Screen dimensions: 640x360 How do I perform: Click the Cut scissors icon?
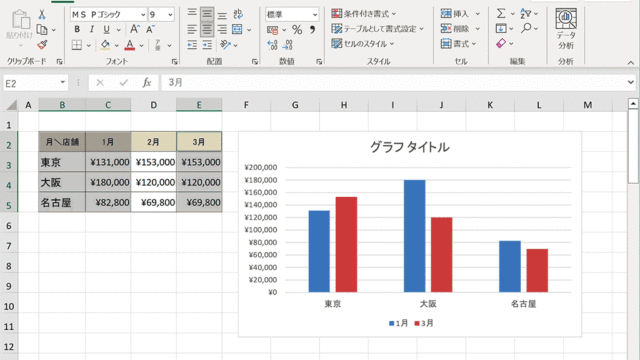click(42, 14)
